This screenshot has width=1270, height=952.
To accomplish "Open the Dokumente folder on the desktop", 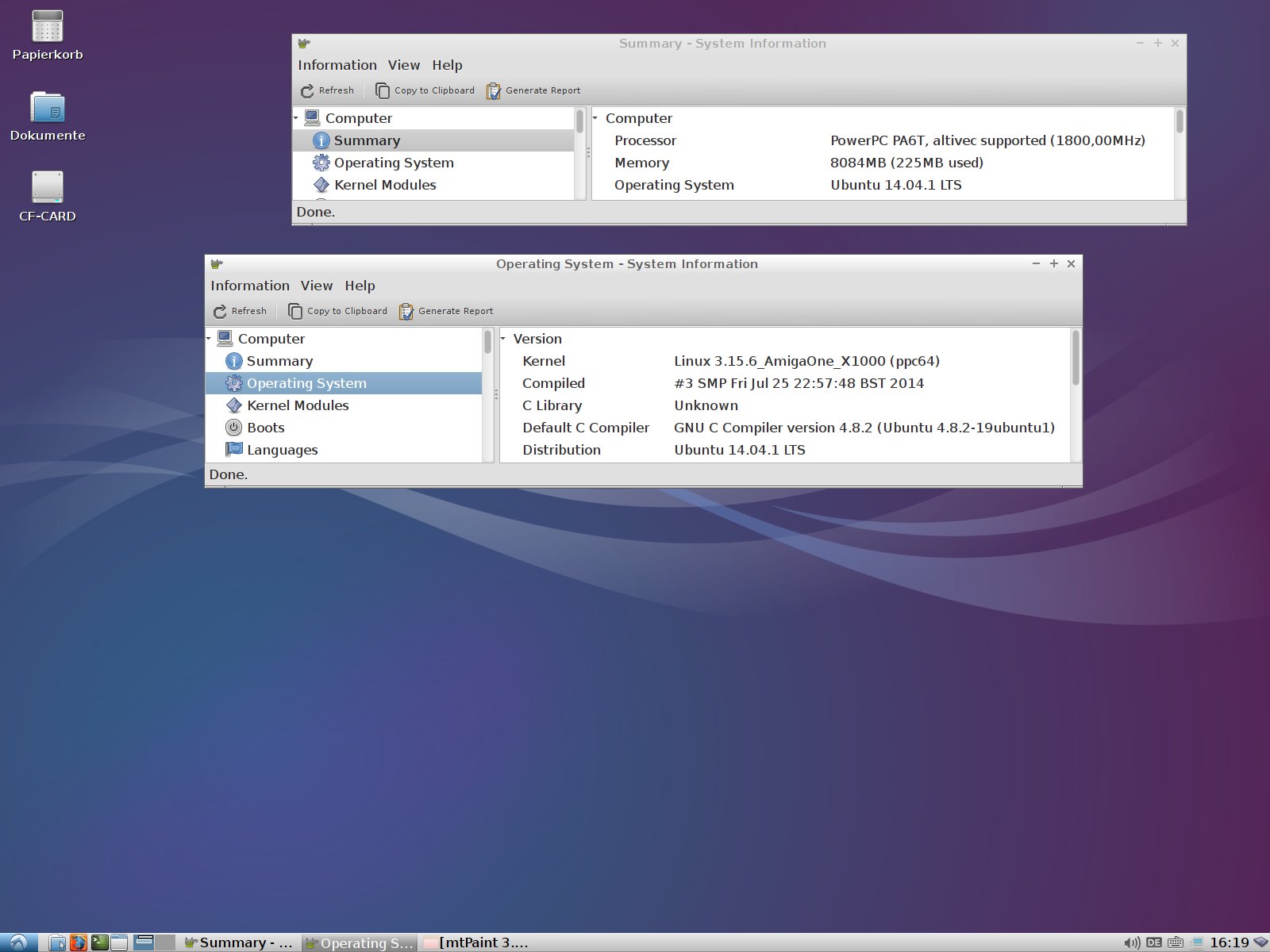I will click(47, 109).
